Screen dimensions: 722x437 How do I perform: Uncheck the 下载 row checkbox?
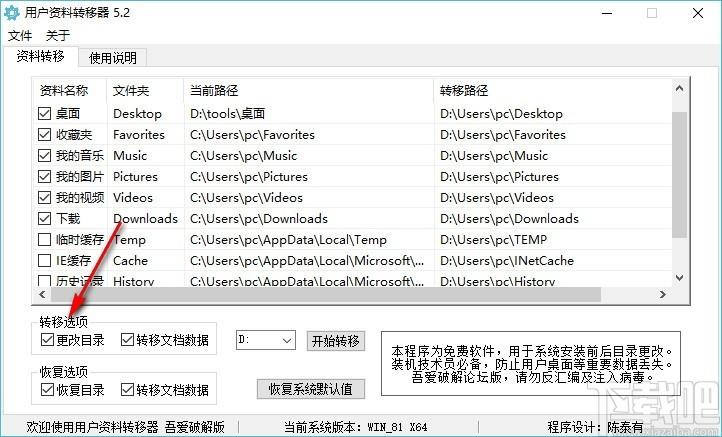click(x=44, y=218)
